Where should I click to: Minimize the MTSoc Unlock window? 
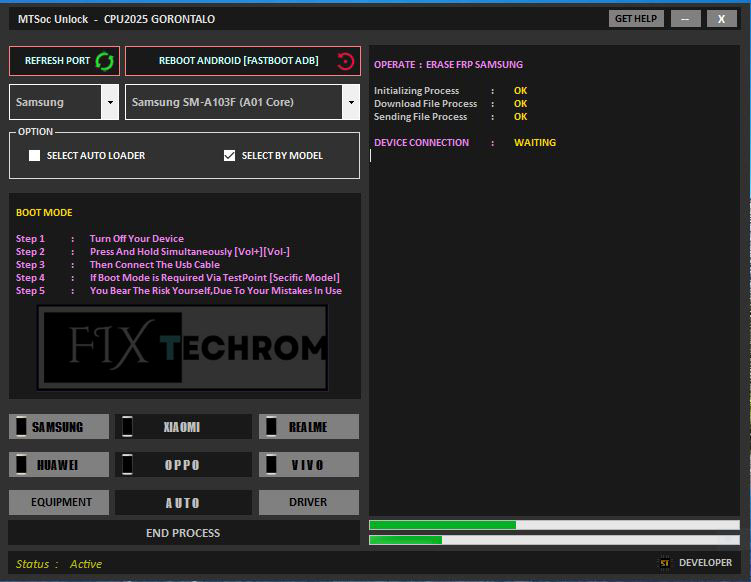click(685, 19)
